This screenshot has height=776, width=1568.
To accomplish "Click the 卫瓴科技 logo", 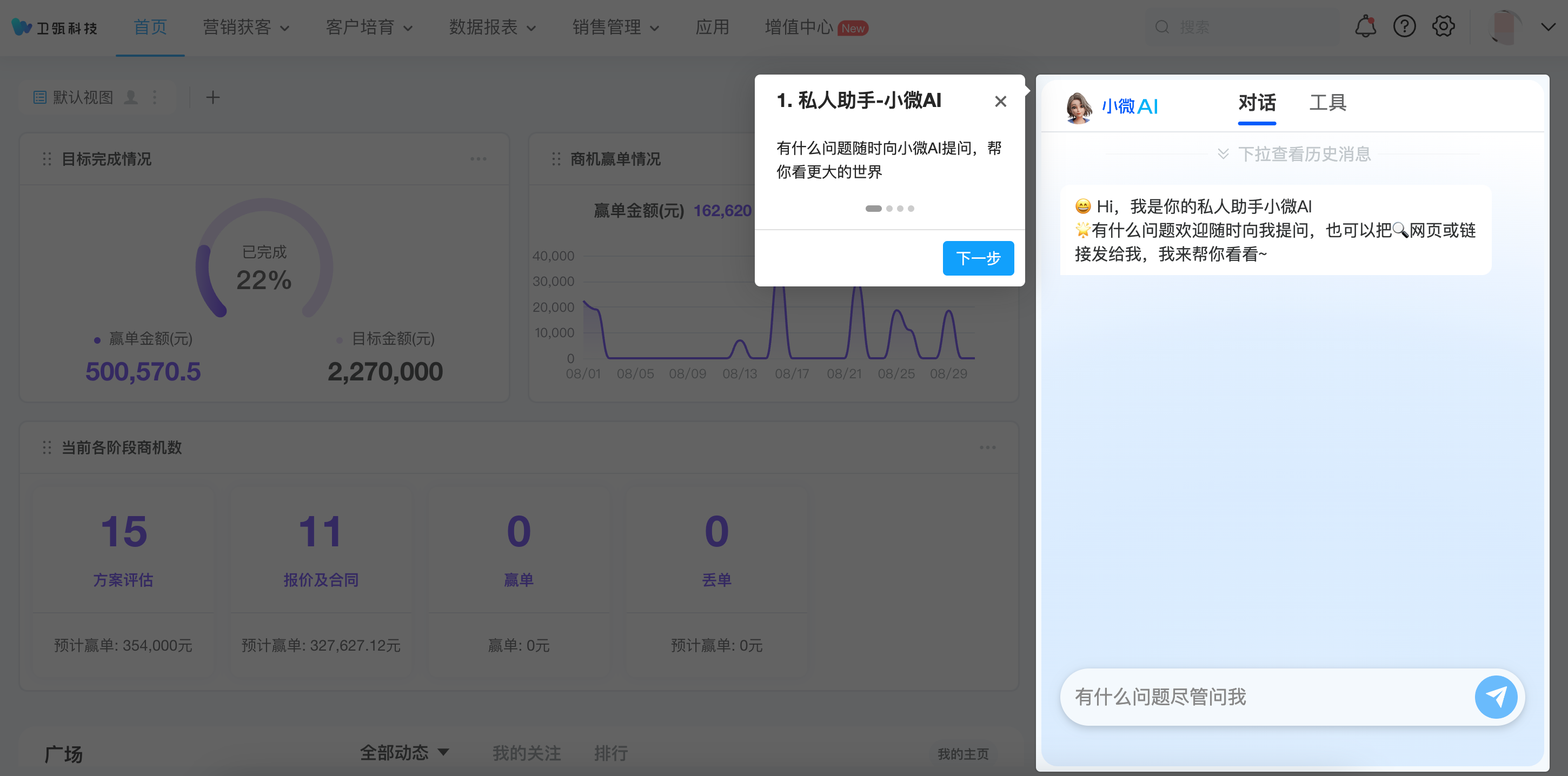I will [x=55, y=28].
